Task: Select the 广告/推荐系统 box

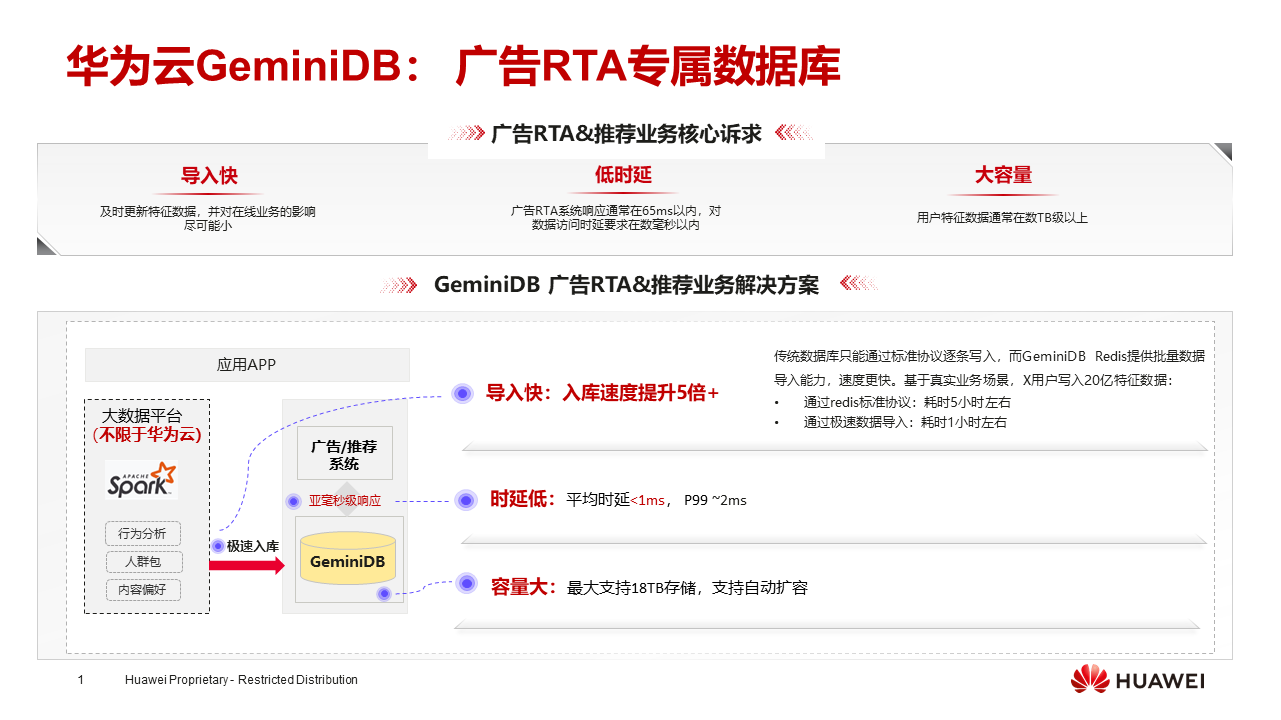Action: coord(345,454)
